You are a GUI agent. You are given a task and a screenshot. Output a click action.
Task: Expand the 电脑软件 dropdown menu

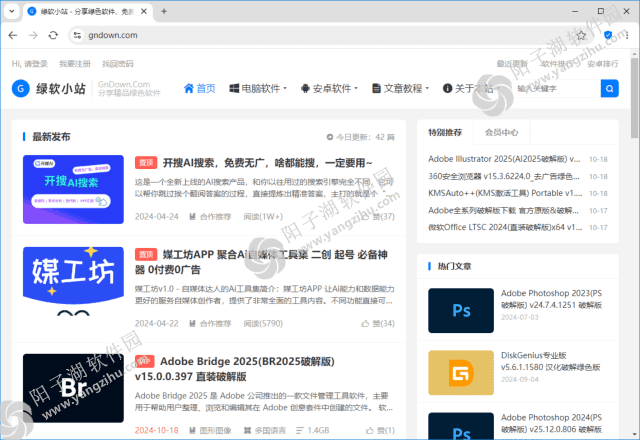click(x=258, y=89)
